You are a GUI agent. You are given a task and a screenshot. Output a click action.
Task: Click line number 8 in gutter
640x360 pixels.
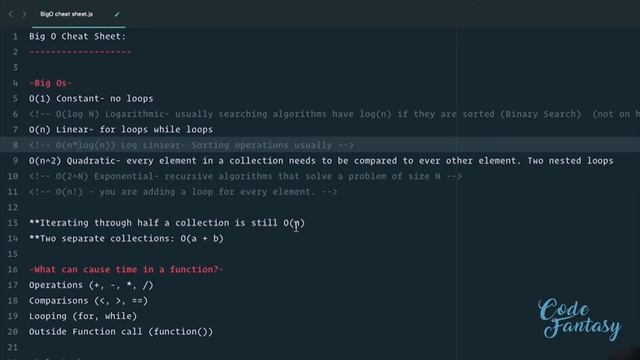pyautogui.click(x=15, y=145)
